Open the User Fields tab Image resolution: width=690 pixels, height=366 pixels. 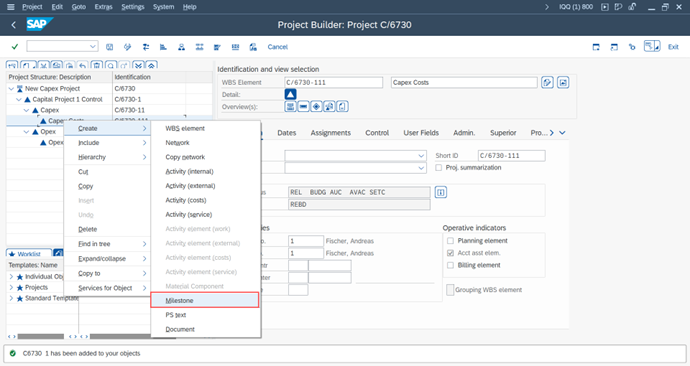(421, 133)
